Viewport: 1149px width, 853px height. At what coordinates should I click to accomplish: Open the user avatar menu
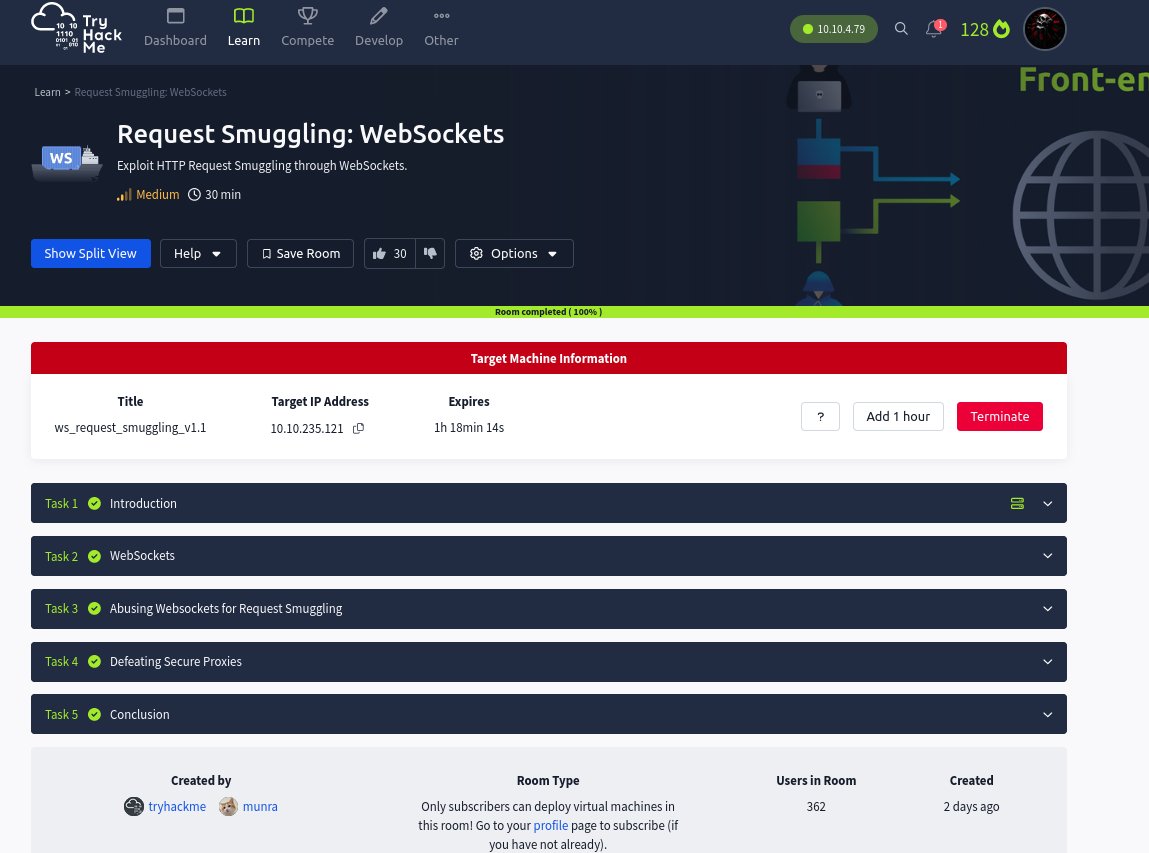[x=1044, y=29]
